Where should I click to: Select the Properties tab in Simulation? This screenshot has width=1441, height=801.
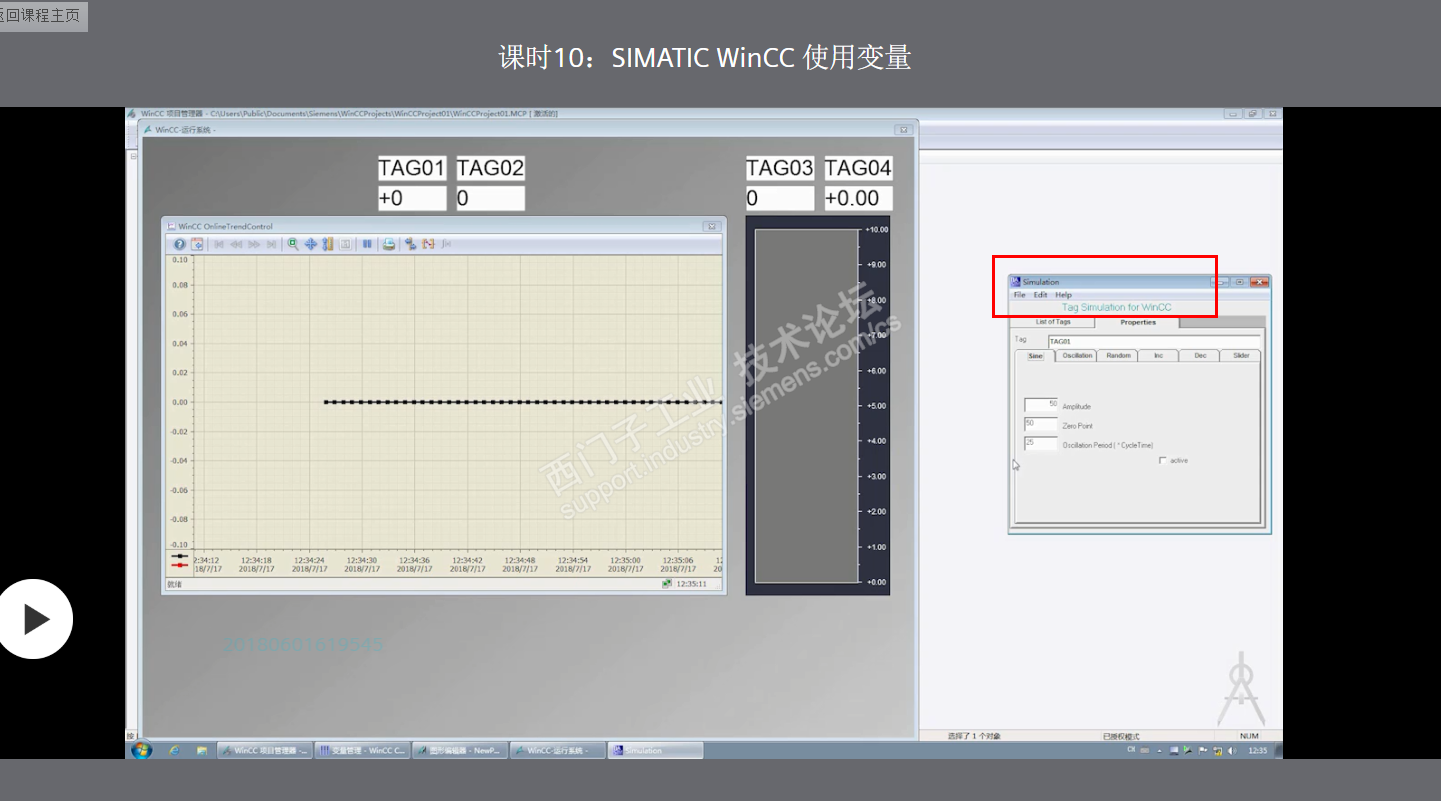click(x=1138, y=322)
